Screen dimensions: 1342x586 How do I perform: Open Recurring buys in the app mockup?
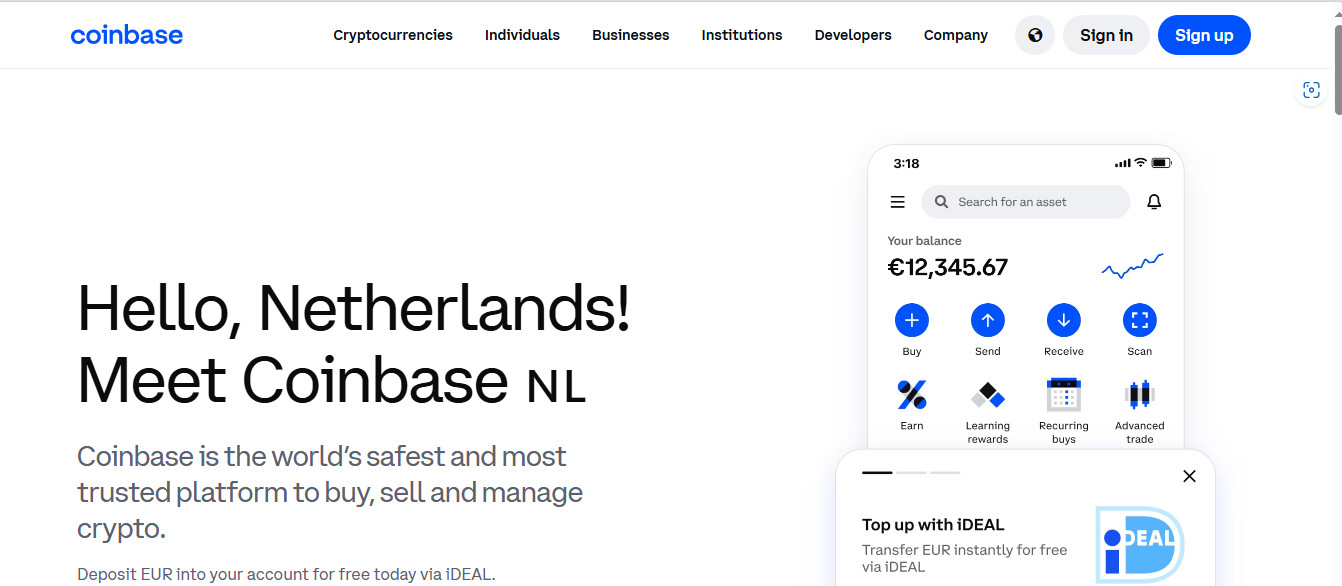pos(1063,396)
